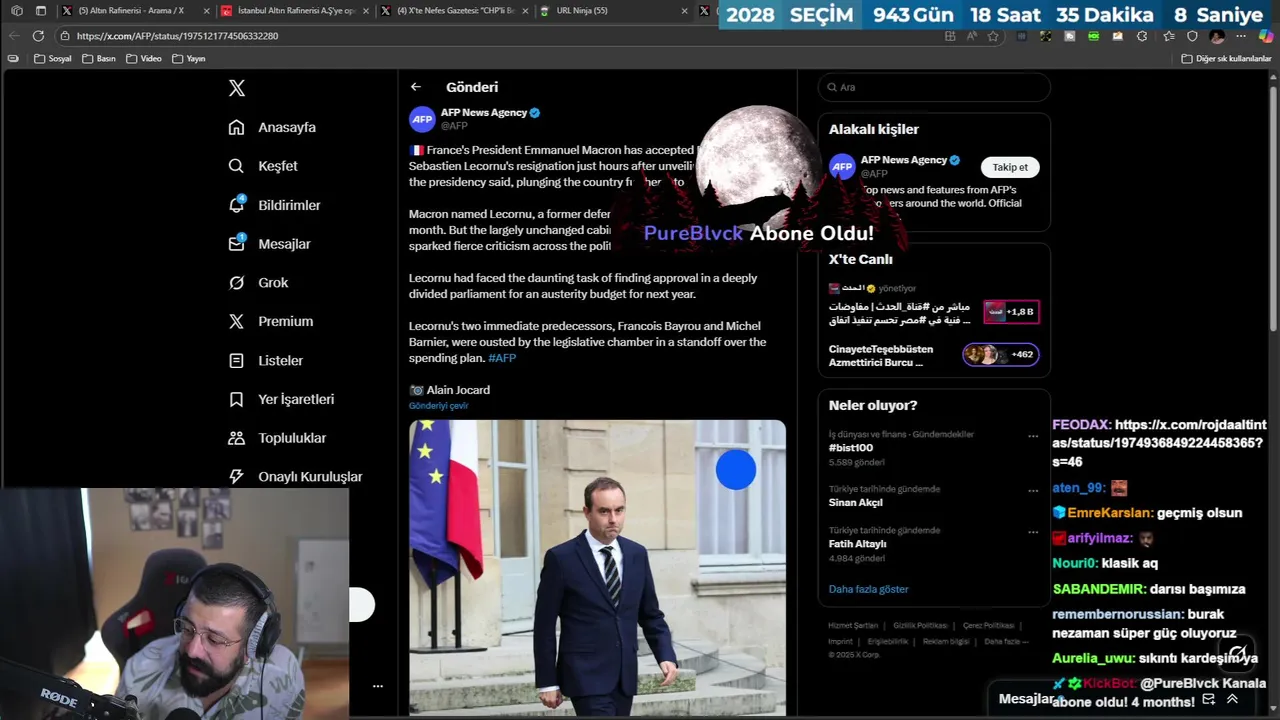This screenshot has width=1280, height=720.
Task: Open more options for Fatih Altaylı trend
Action: click(1033, 532)
